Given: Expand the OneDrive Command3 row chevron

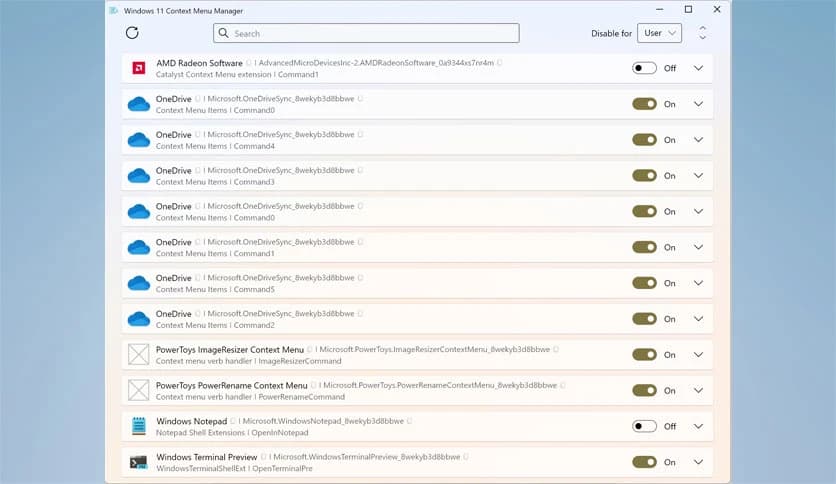Looking at the screenshot, I should (698, 175).
